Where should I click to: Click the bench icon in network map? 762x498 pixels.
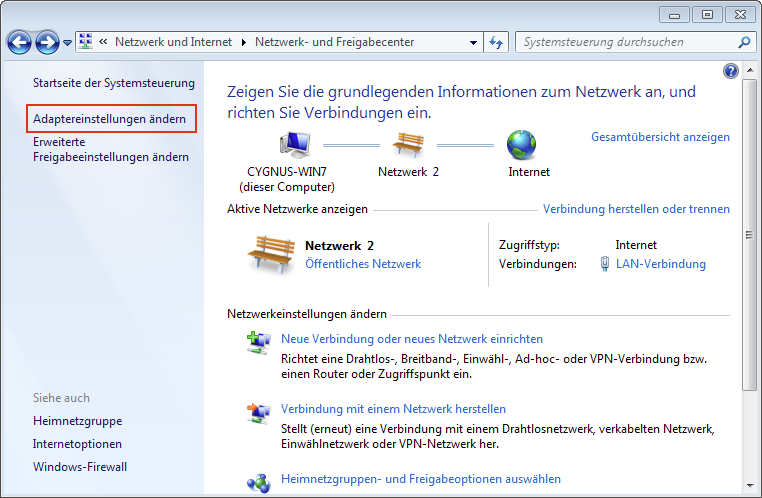[408, 145]
